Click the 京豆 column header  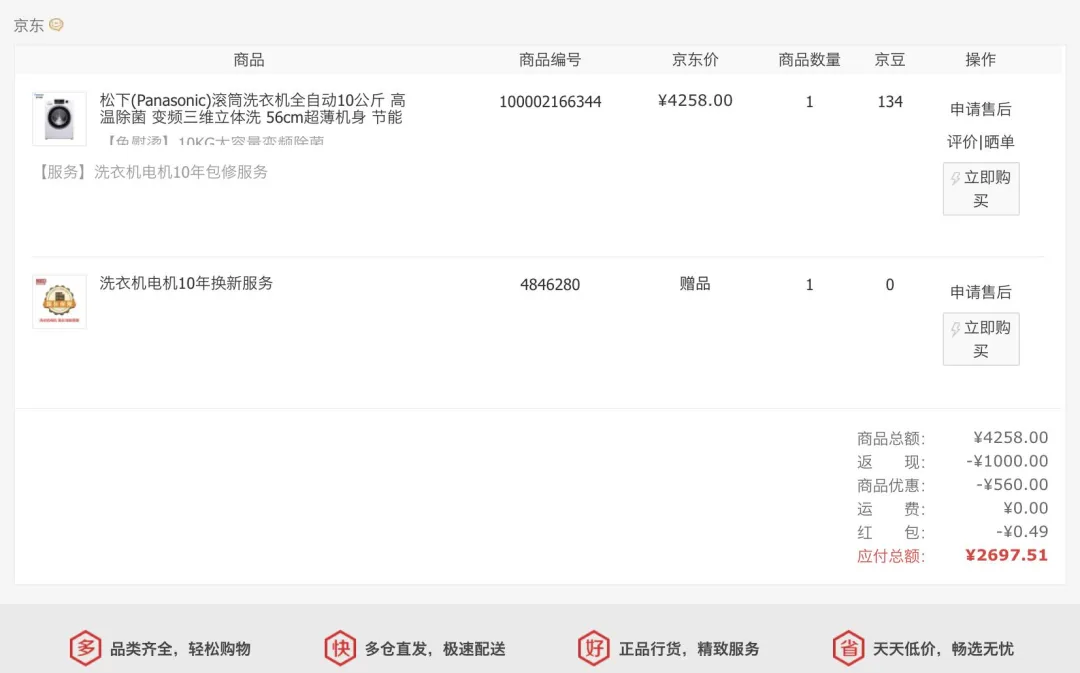pos(890,60)
